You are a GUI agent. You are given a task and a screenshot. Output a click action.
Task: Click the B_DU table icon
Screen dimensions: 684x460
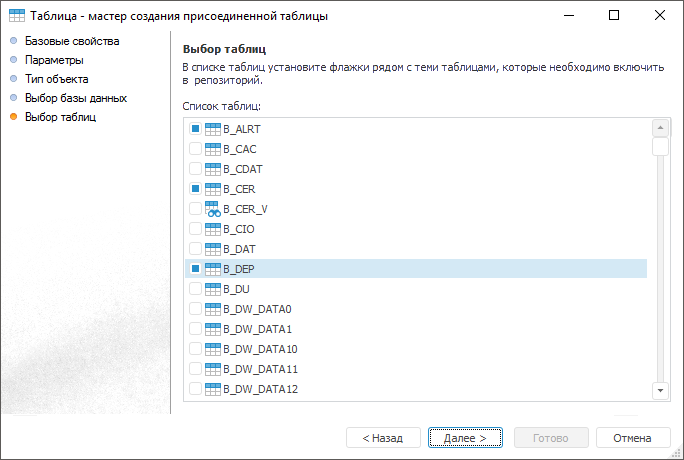pos(212,289)
